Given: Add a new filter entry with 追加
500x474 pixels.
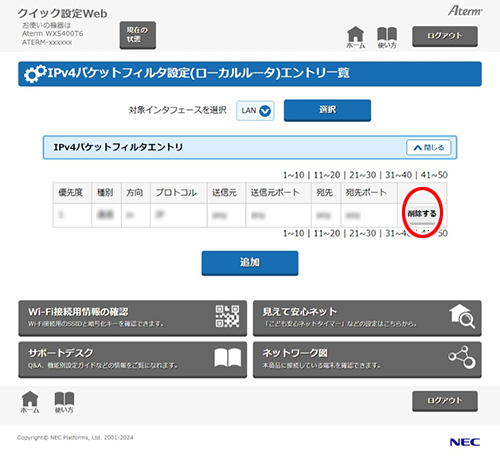Looking at the screenshot, I should tap(250, 263).
